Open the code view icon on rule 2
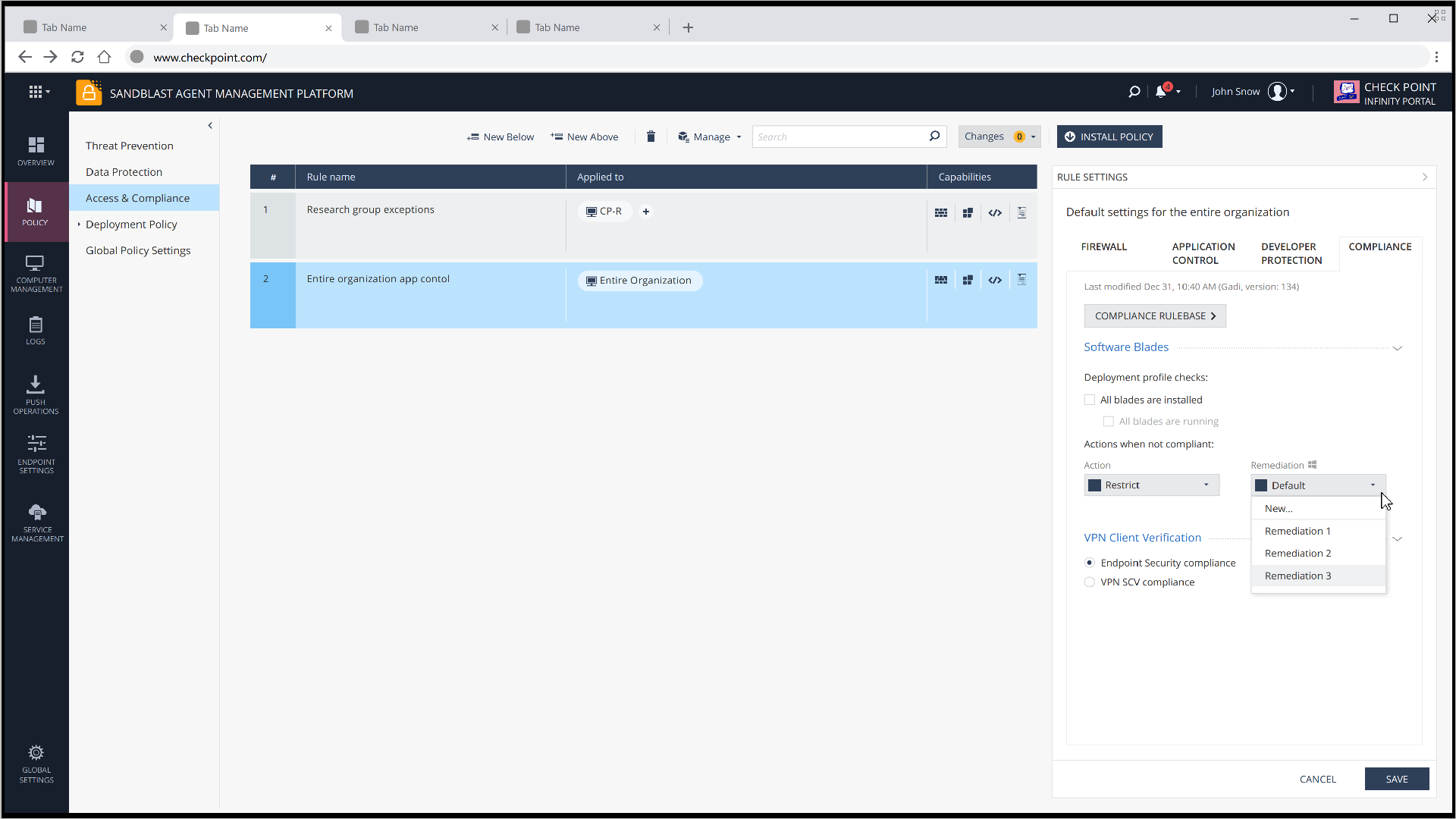Image resolution: width=1456 pixels, height=819 pixels. click(995, 279)
